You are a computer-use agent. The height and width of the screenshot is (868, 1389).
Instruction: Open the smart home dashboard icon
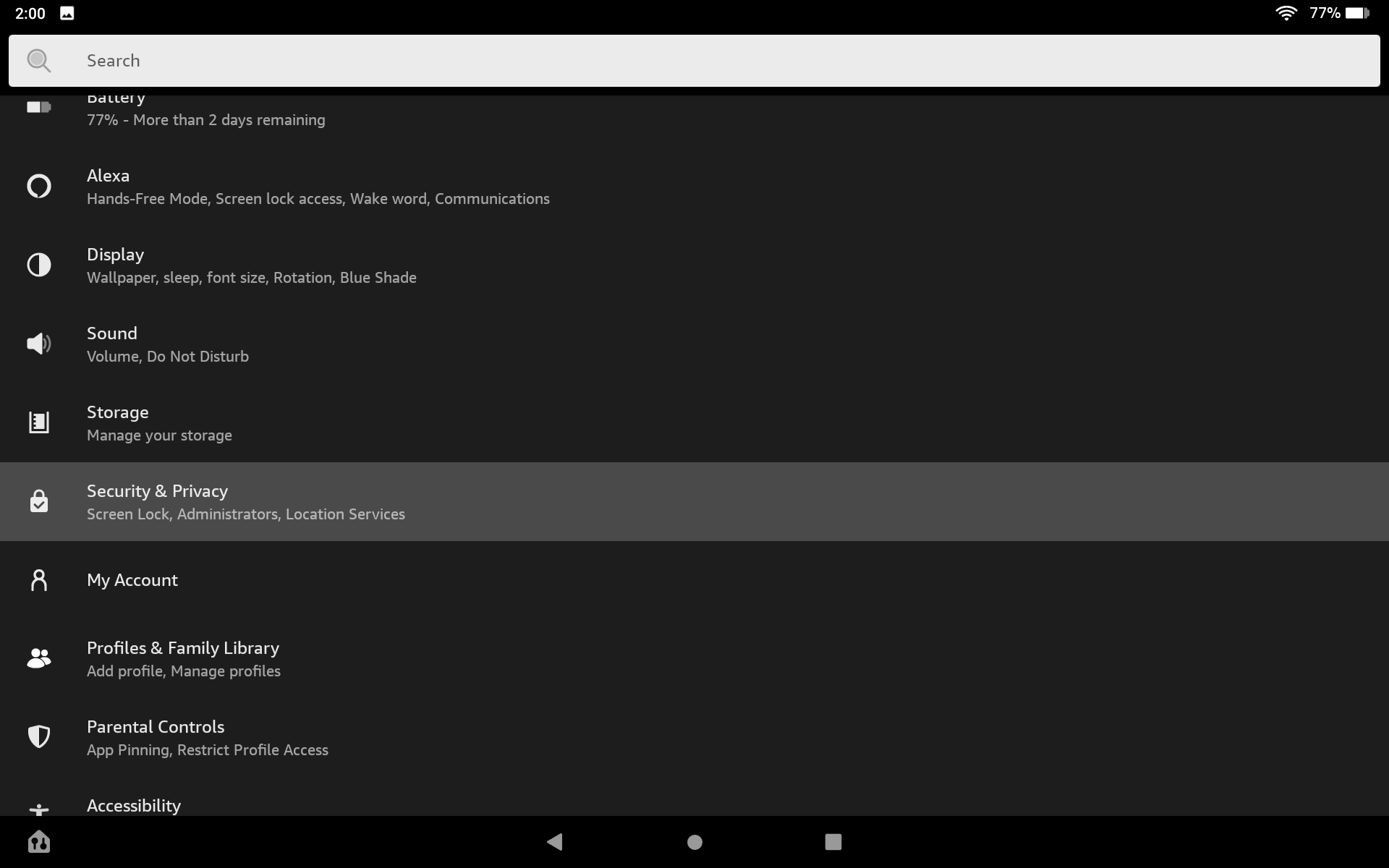[x=40, y=841]
